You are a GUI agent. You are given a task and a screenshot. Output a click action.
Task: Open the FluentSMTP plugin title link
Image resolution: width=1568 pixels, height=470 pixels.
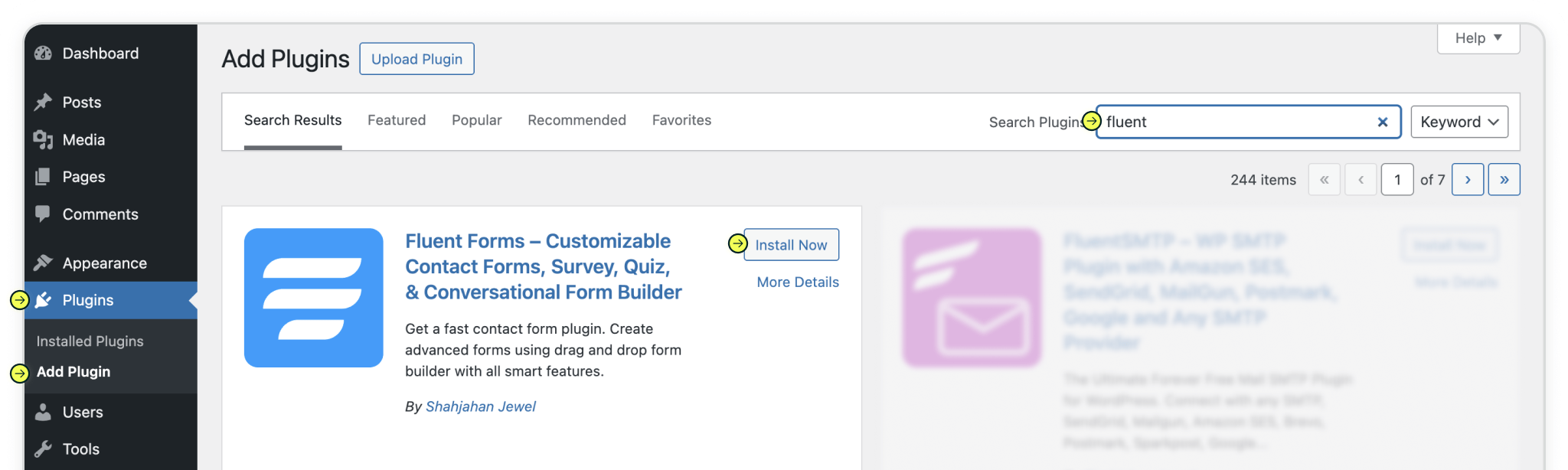tap(1200, 292)
